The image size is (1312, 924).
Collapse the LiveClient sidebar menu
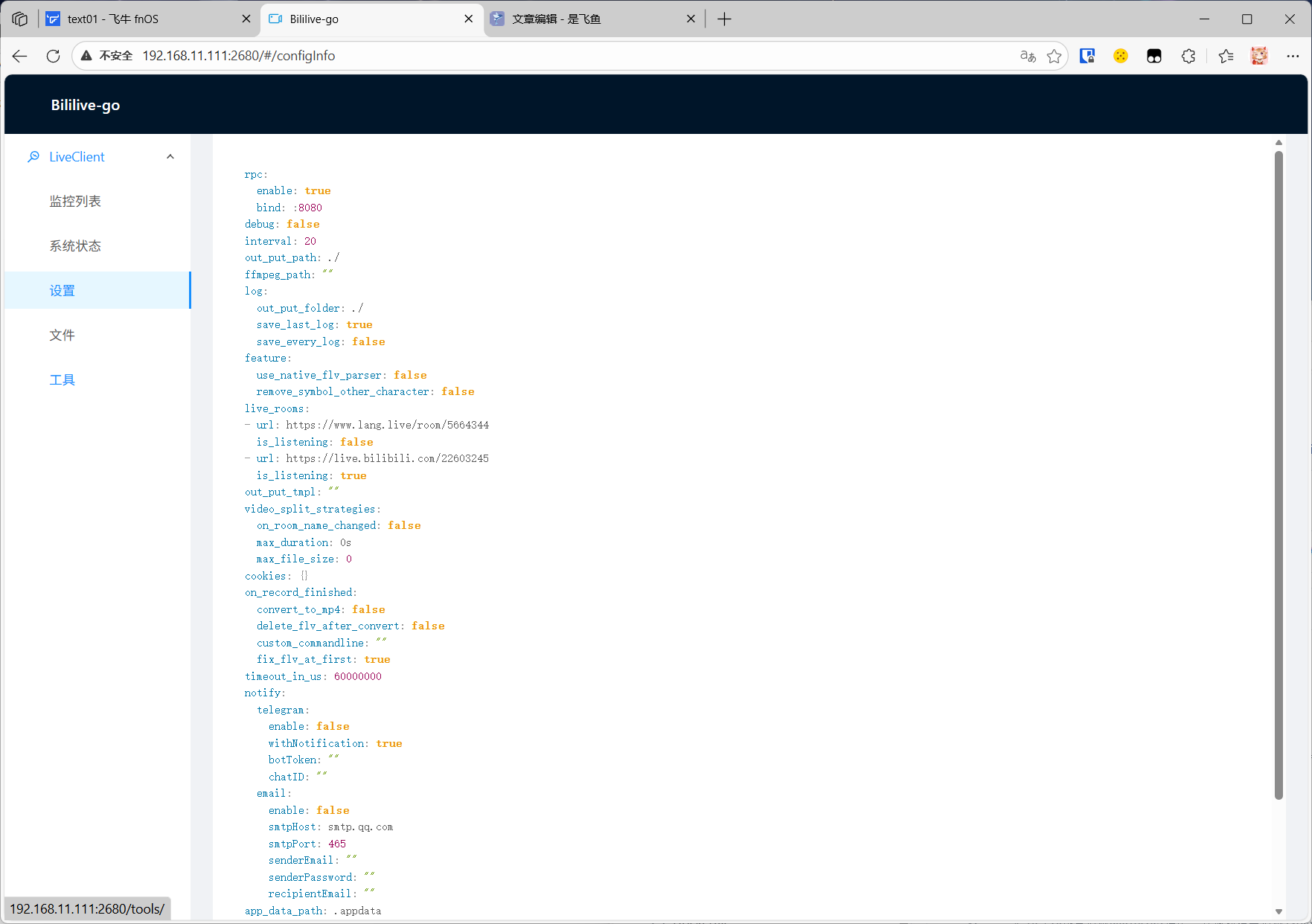click(x=170, y=157)
